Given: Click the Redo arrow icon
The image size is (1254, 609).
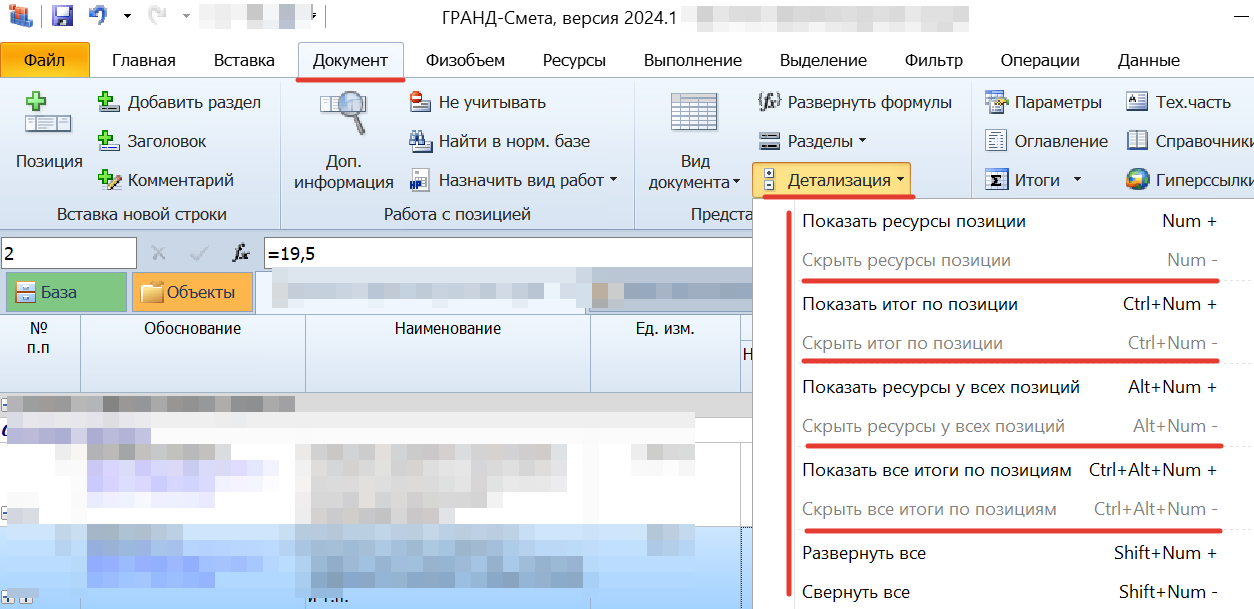Looking at the screenshot, I should pos(156,16).
